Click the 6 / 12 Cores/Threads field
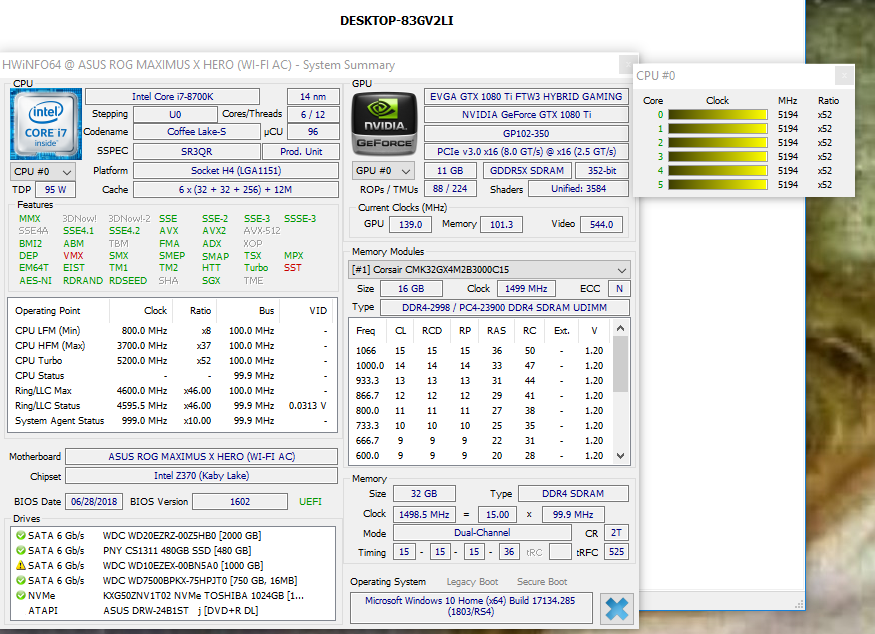875x634 pixels. [x=313, y=114]
